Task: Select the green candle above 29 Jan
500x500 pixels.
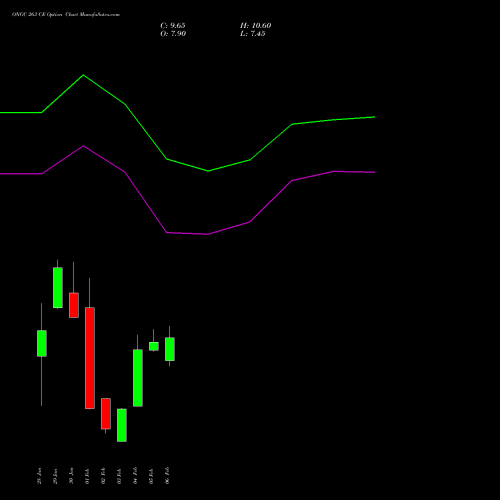Action: [x=58, y=287]
